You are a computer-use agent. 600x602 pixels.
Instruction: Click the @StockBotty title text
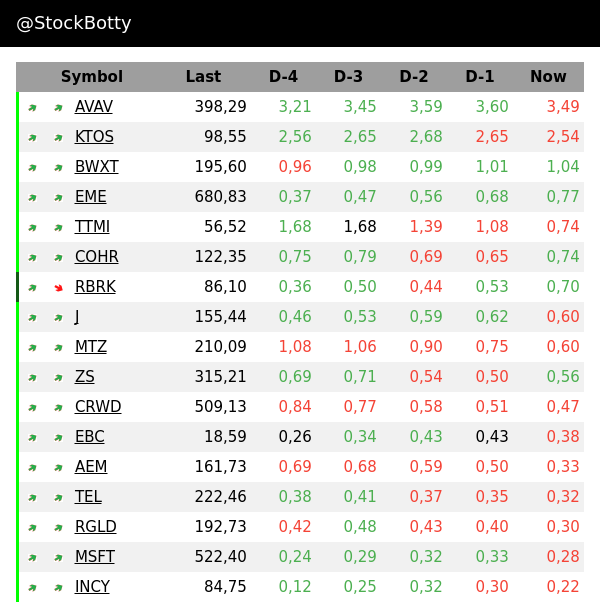tap(74, 23)
